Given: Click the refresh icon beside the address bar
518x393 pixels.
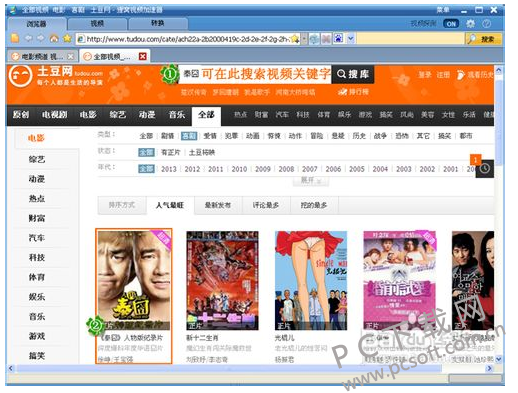Looking at the screenshot, I should pyautogui.click(x=314, y=39).
